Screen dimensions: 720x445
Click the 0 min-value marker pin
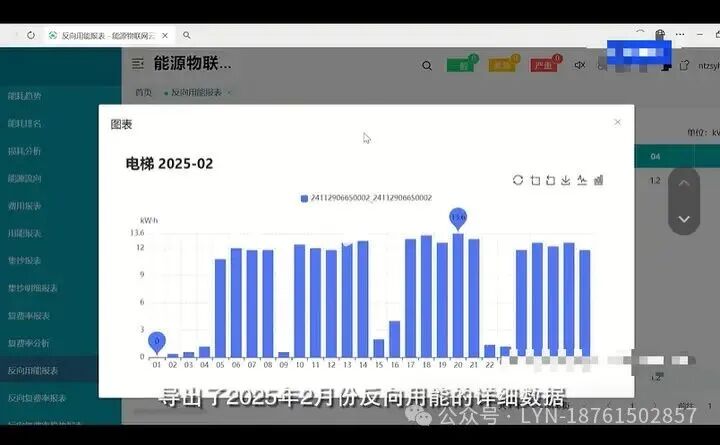[157, 342]
